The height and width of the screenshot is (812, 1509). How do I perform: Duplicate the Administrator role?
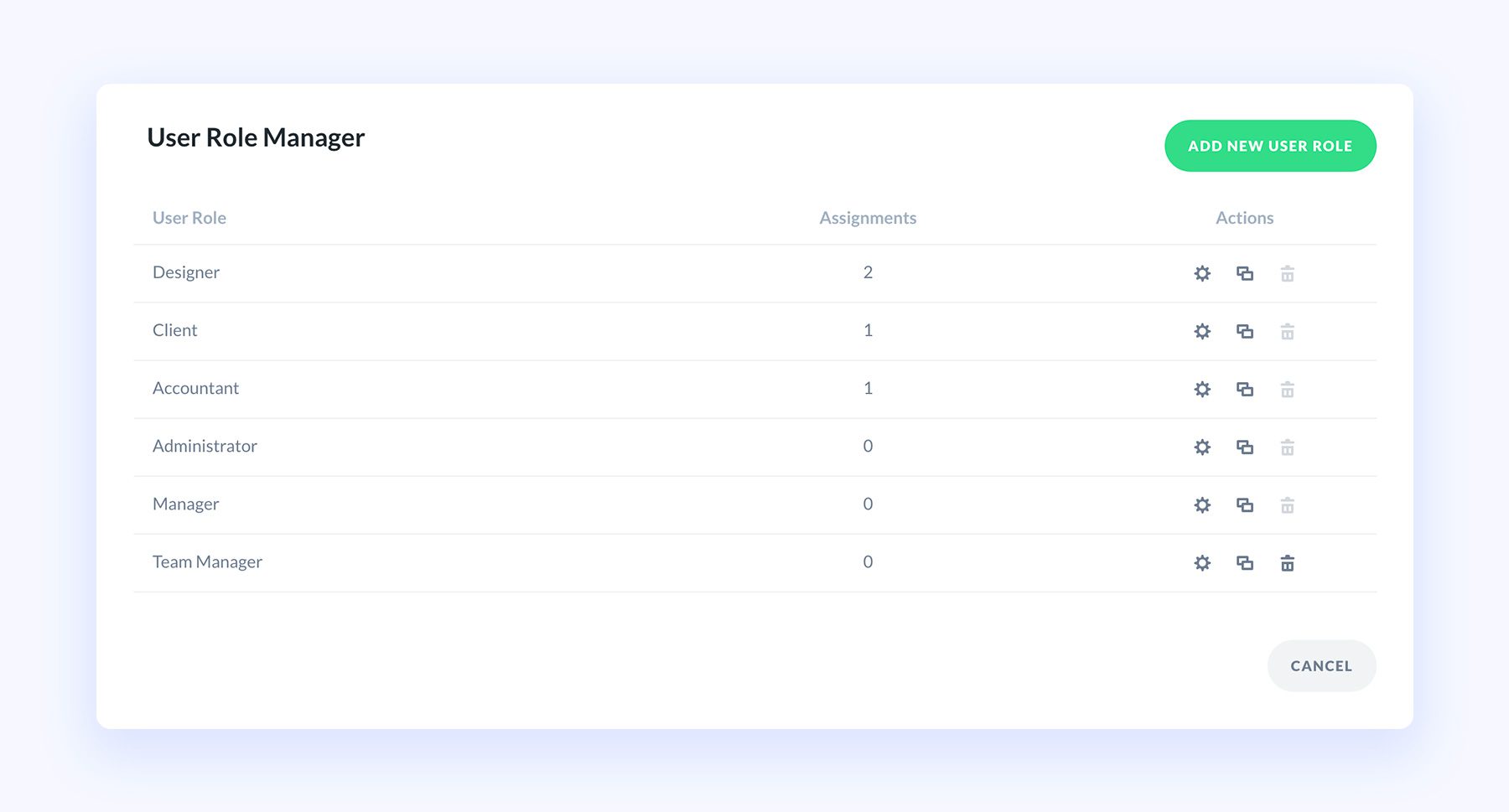[1245, 447]
